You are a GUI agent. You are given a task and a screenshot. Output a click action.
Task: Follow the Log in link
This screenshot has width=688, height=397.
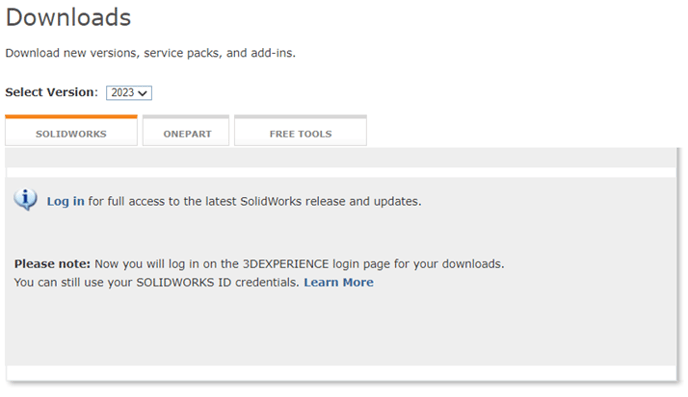click(x=65, y=201)
